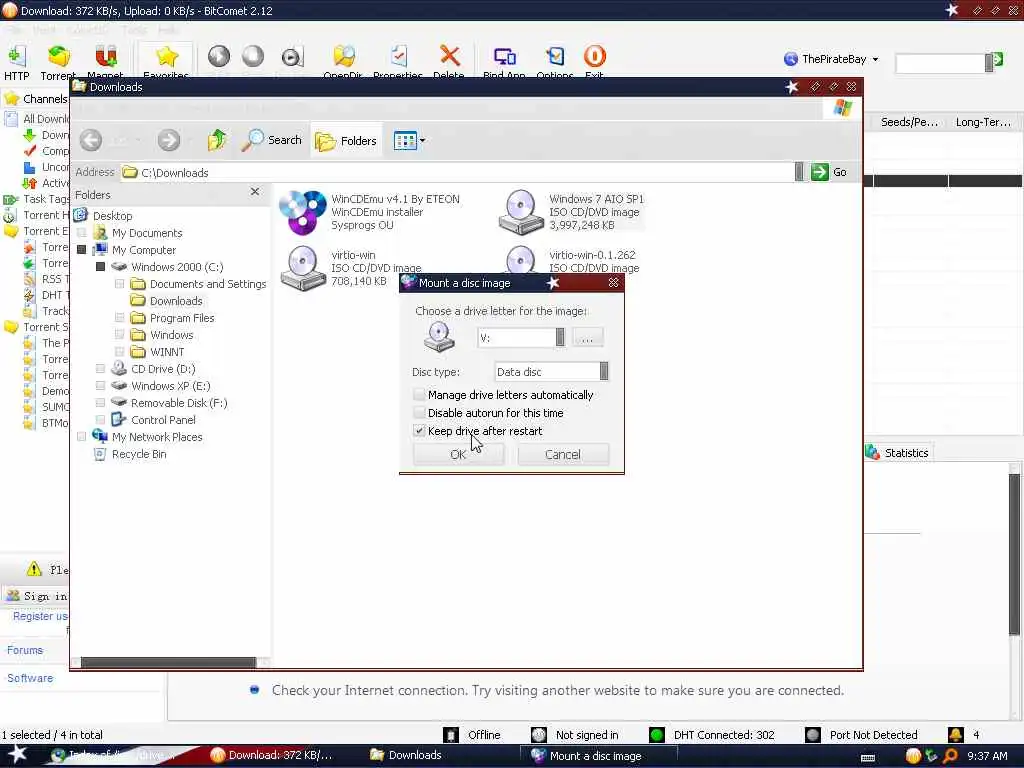Toggle the Folders pane toolbar button
This screenshot has width=1024, height=768.
(x=346, y=140)
